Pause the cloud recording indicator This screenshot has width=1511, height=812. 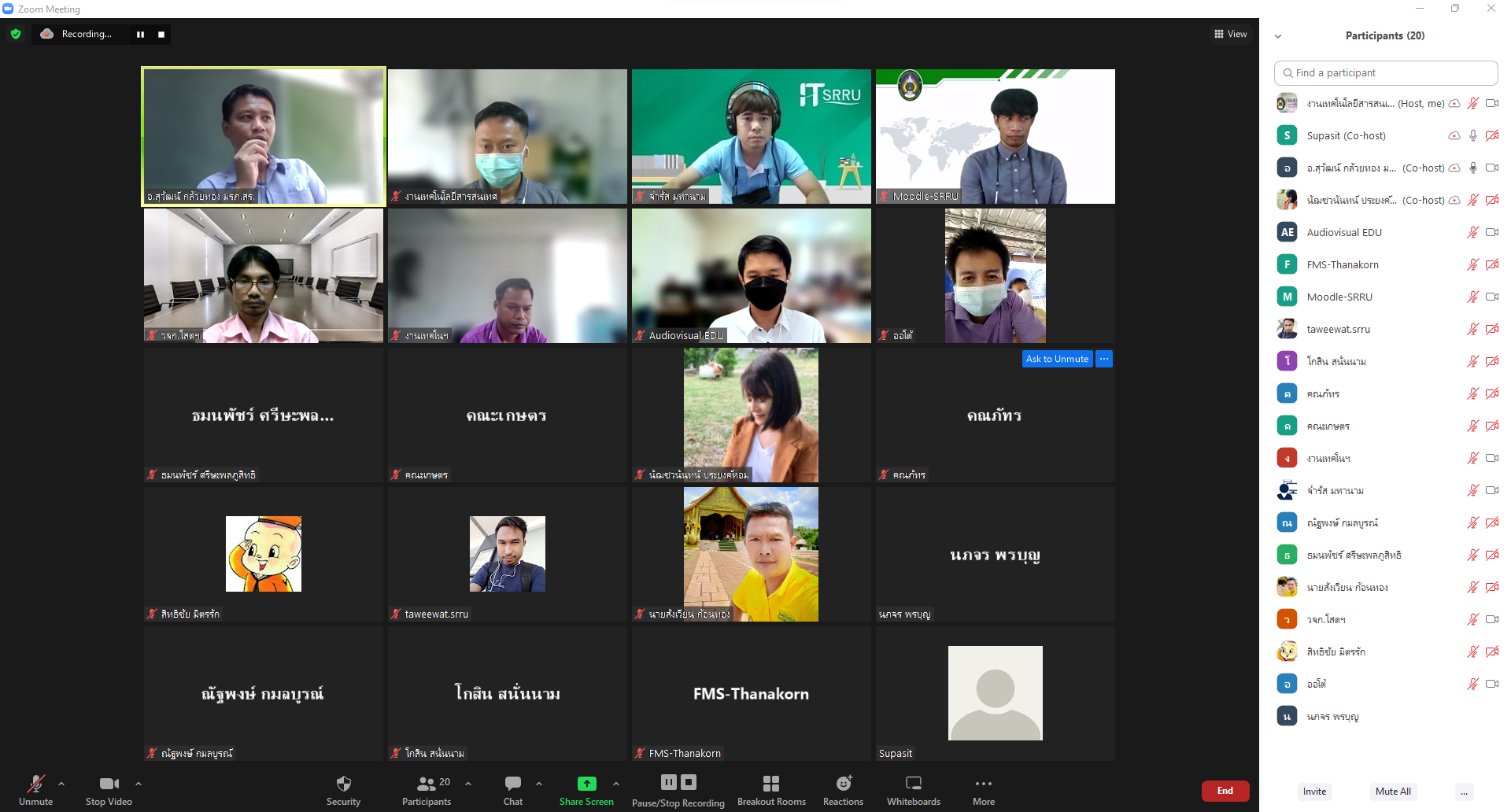(140, 34)
